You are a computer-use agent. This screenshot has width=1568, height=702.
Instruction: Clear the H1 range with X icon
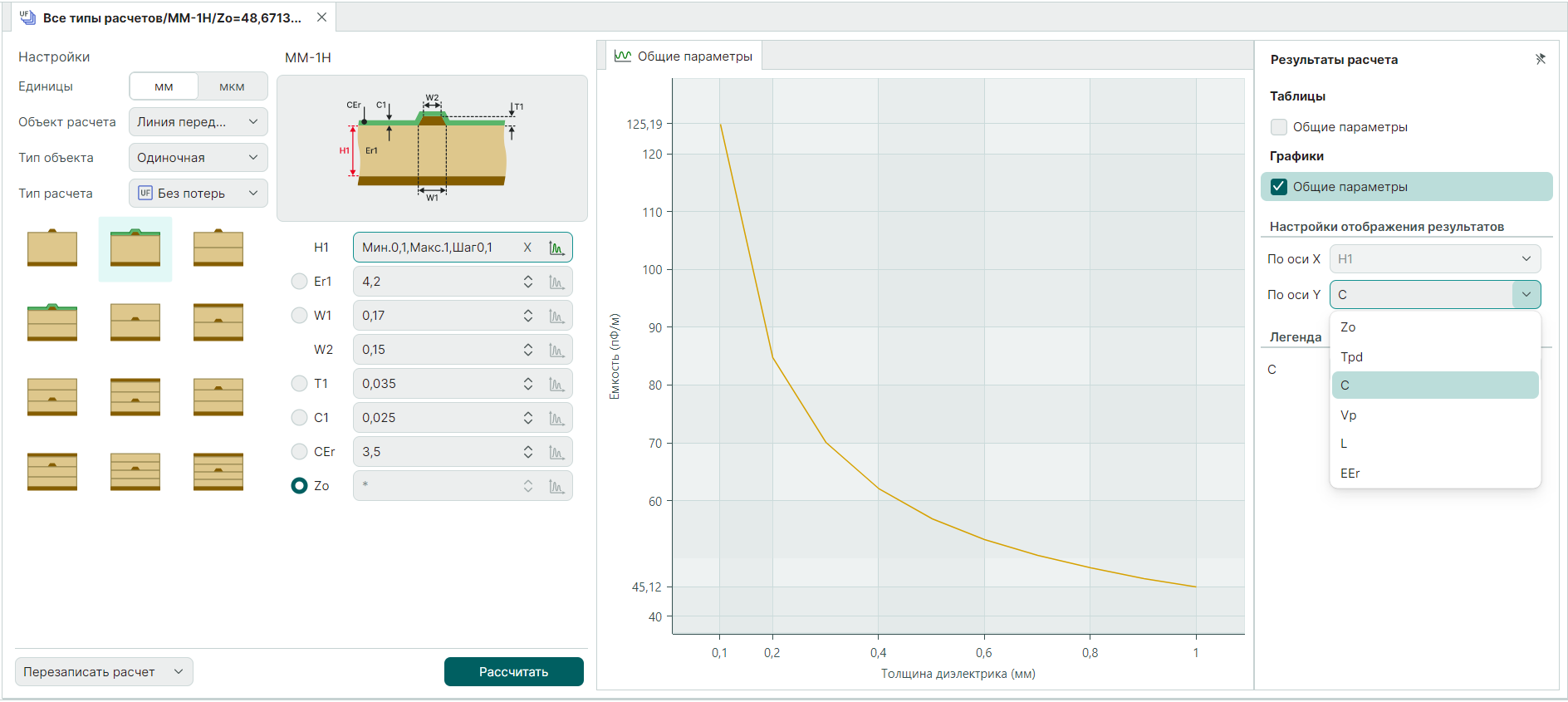(x=527, y=248)
